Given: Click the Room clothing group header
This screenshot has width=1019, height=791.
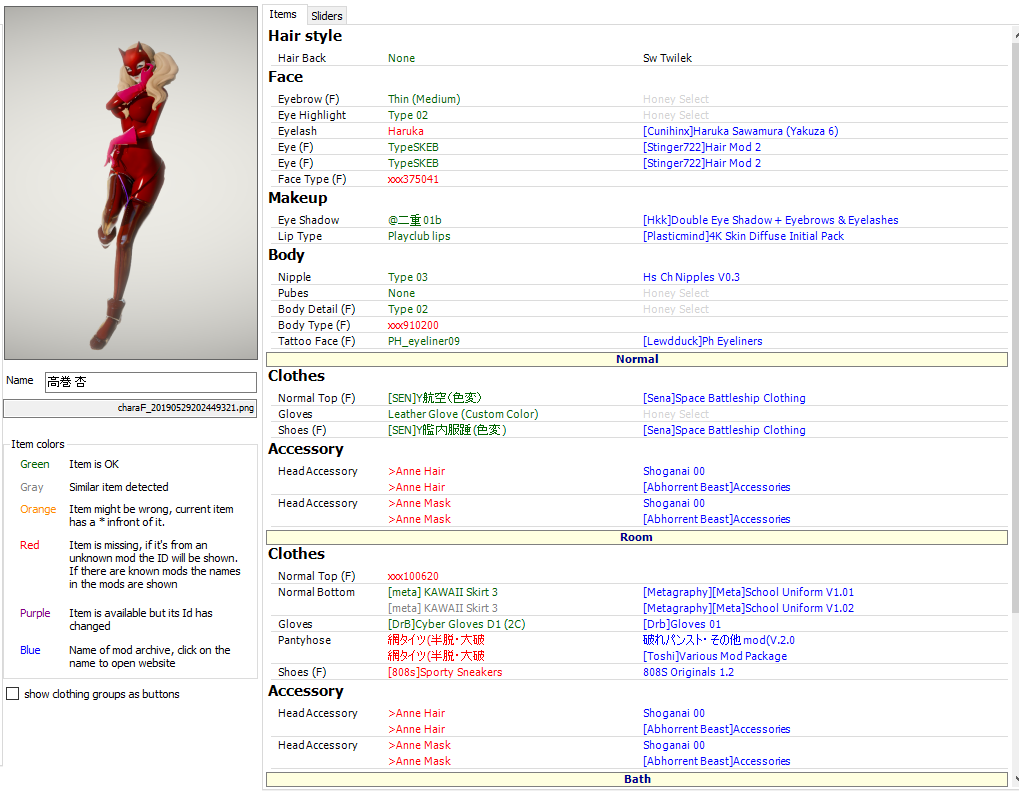Looking at the screenshot, I should click(637, 537).
